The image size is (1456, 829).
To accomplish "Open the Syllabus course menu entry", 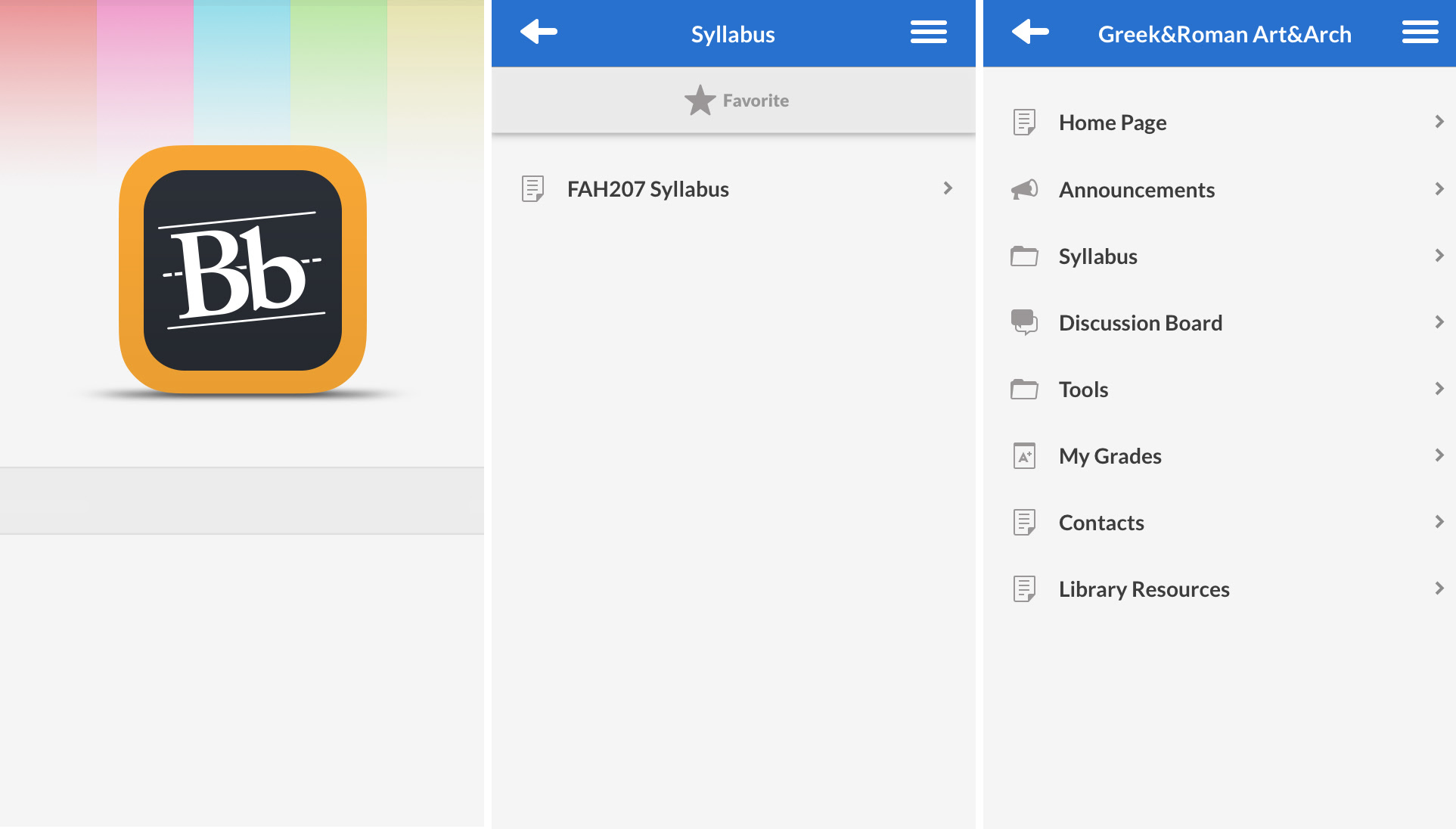I will click(1219, 256).
